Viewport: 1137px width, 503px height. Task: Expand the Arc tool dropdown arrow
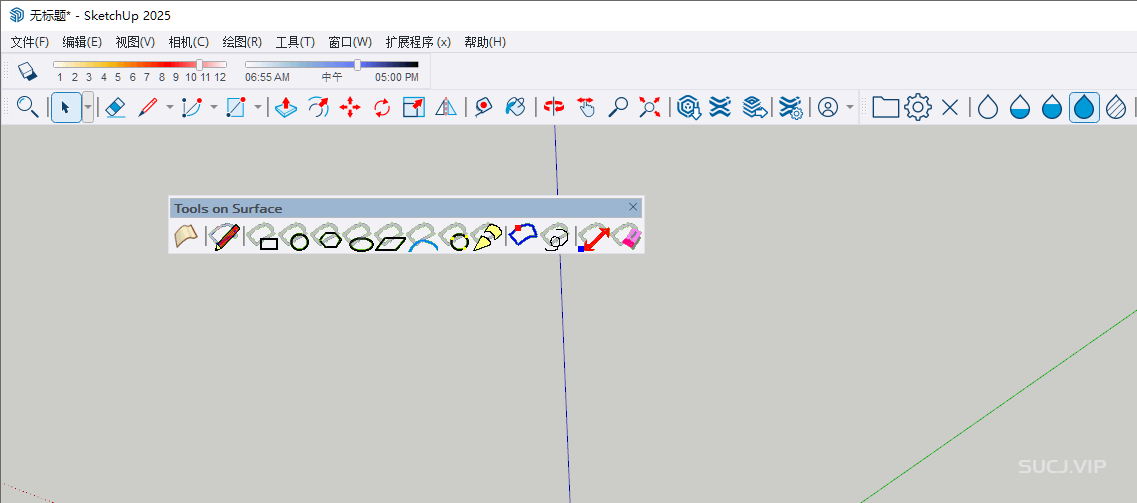pyautogui.click(x=214, y=108)
